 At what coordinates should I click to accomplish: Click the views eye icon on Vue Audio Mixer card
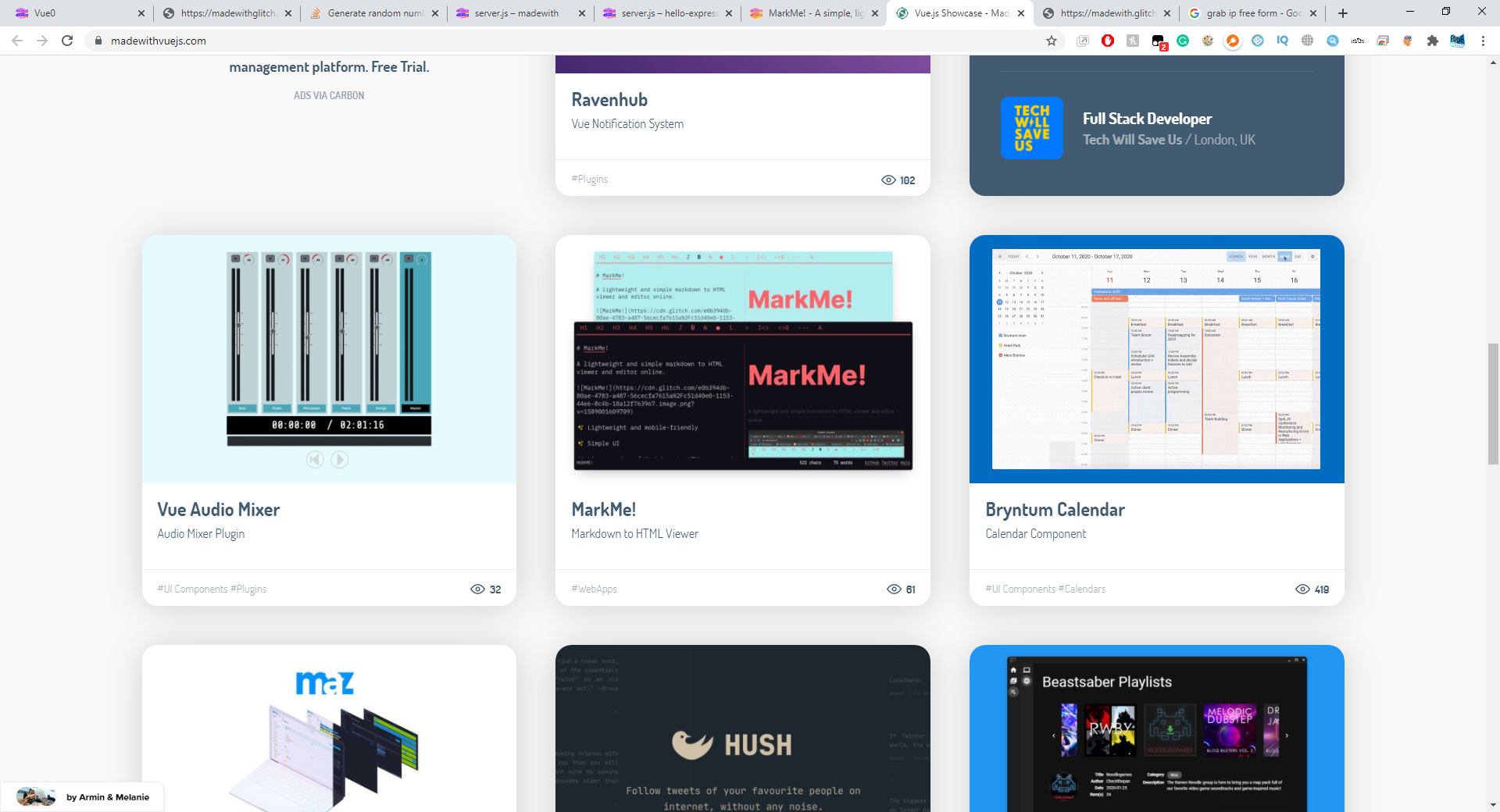[x=477, y=589]
